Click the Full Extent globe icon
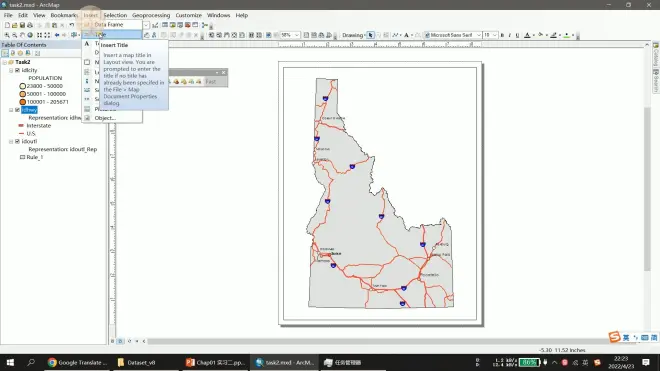The image size is (660, 371). pyautogui.click(x=30, y=35)
